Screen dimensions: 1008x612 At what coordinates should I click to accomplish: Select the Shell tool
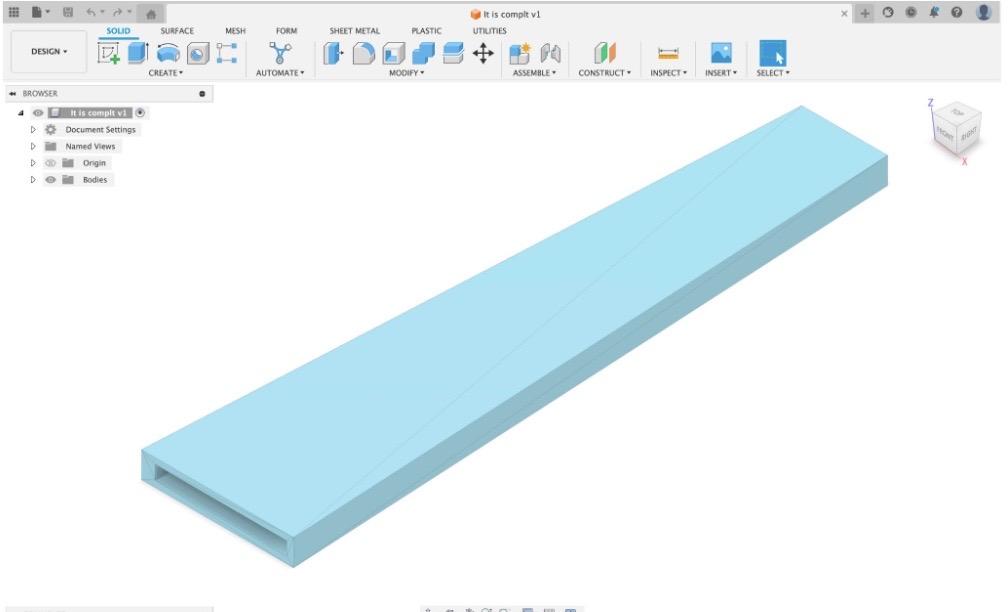[393, 53]
